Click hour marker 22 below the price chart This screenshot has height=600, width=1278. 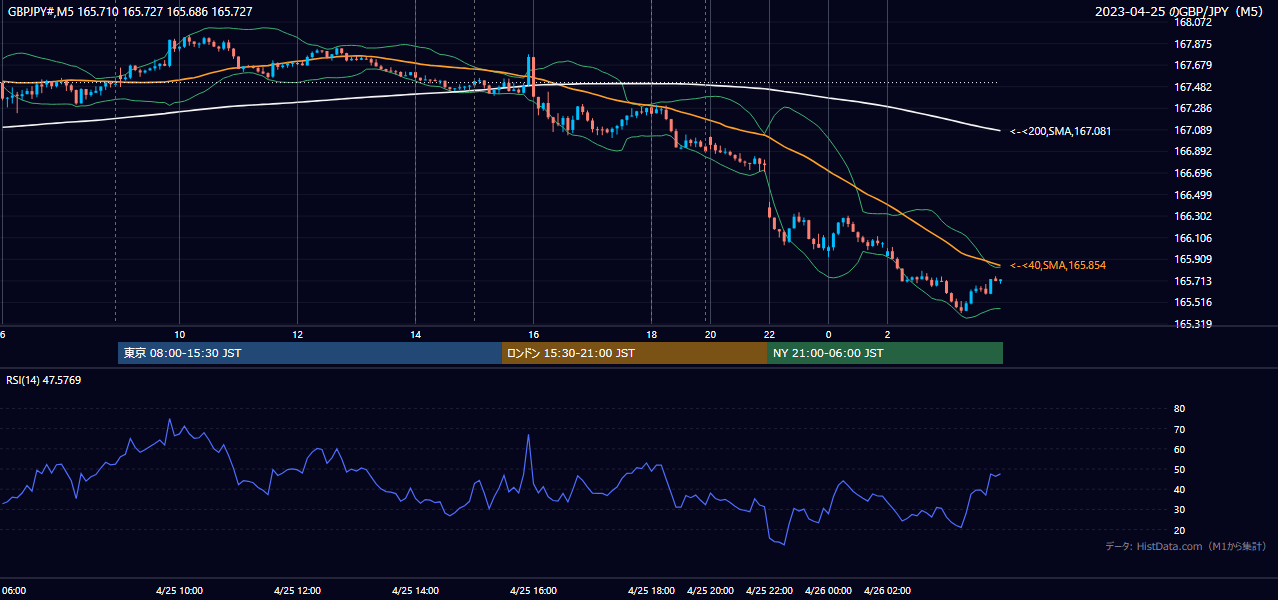click(769, 334)
